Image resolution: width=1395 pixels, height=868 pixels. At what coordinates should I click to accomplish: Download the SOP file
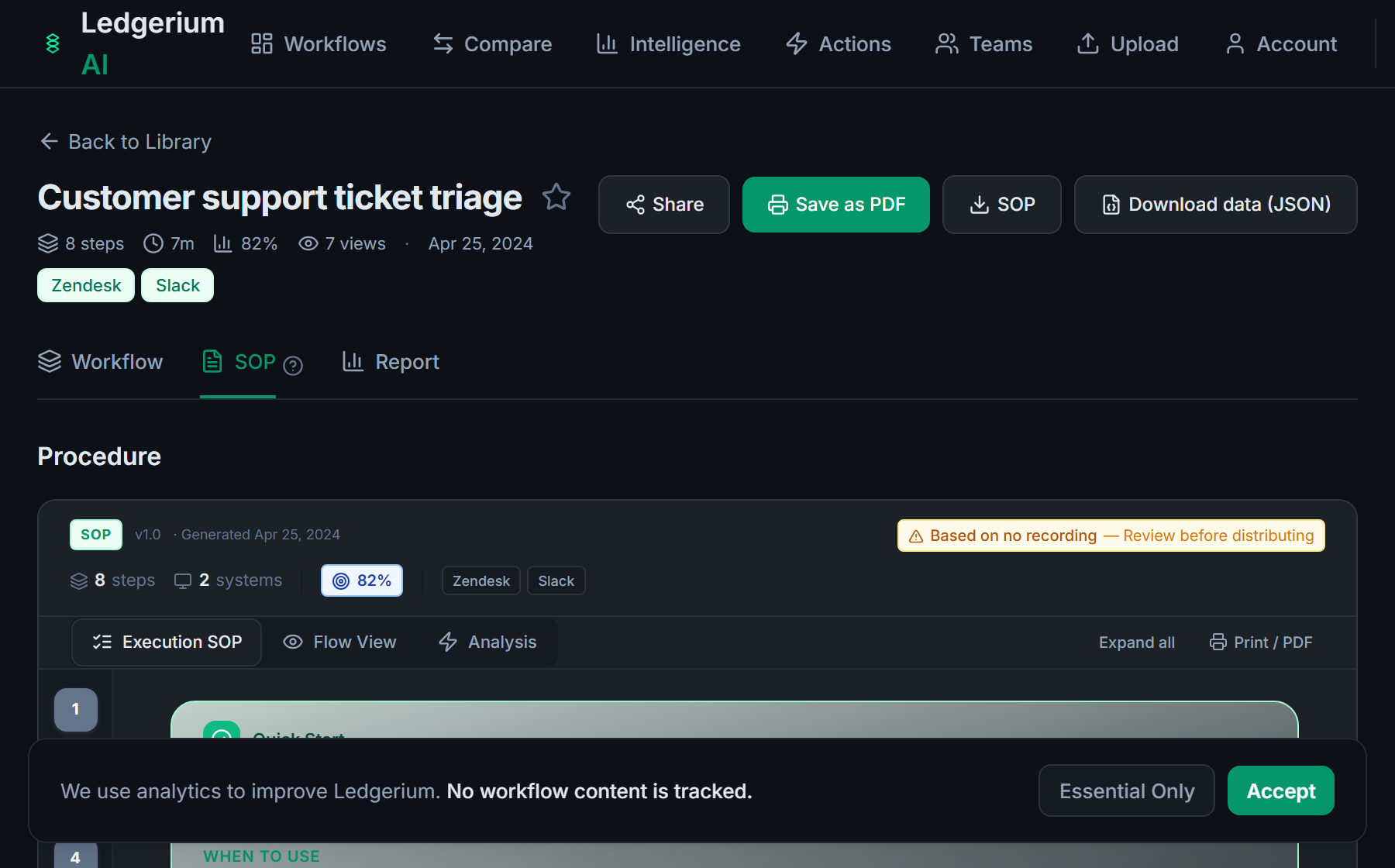coord(1002,205)
